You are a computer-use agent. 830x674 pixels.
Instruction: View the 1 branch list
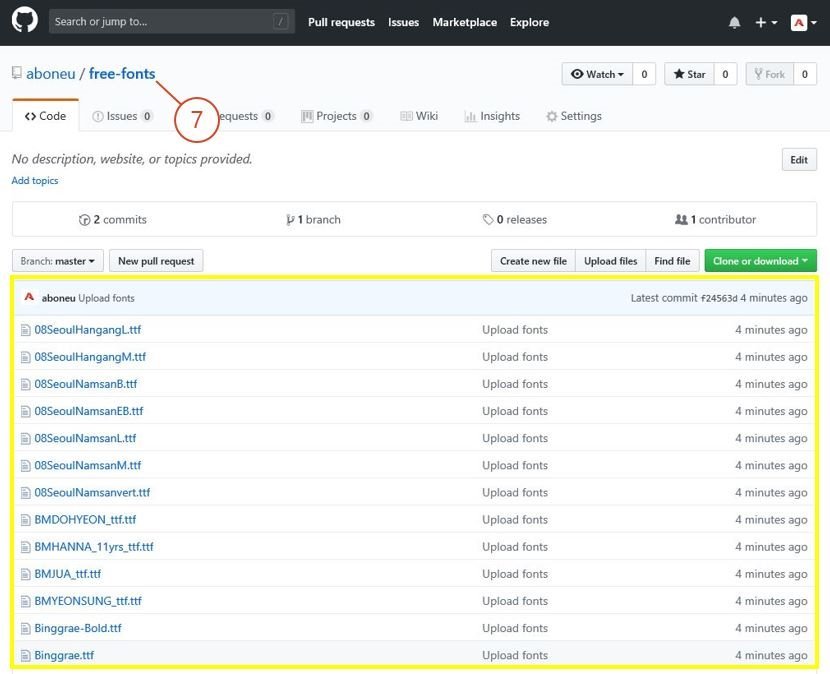pos(313,220)
